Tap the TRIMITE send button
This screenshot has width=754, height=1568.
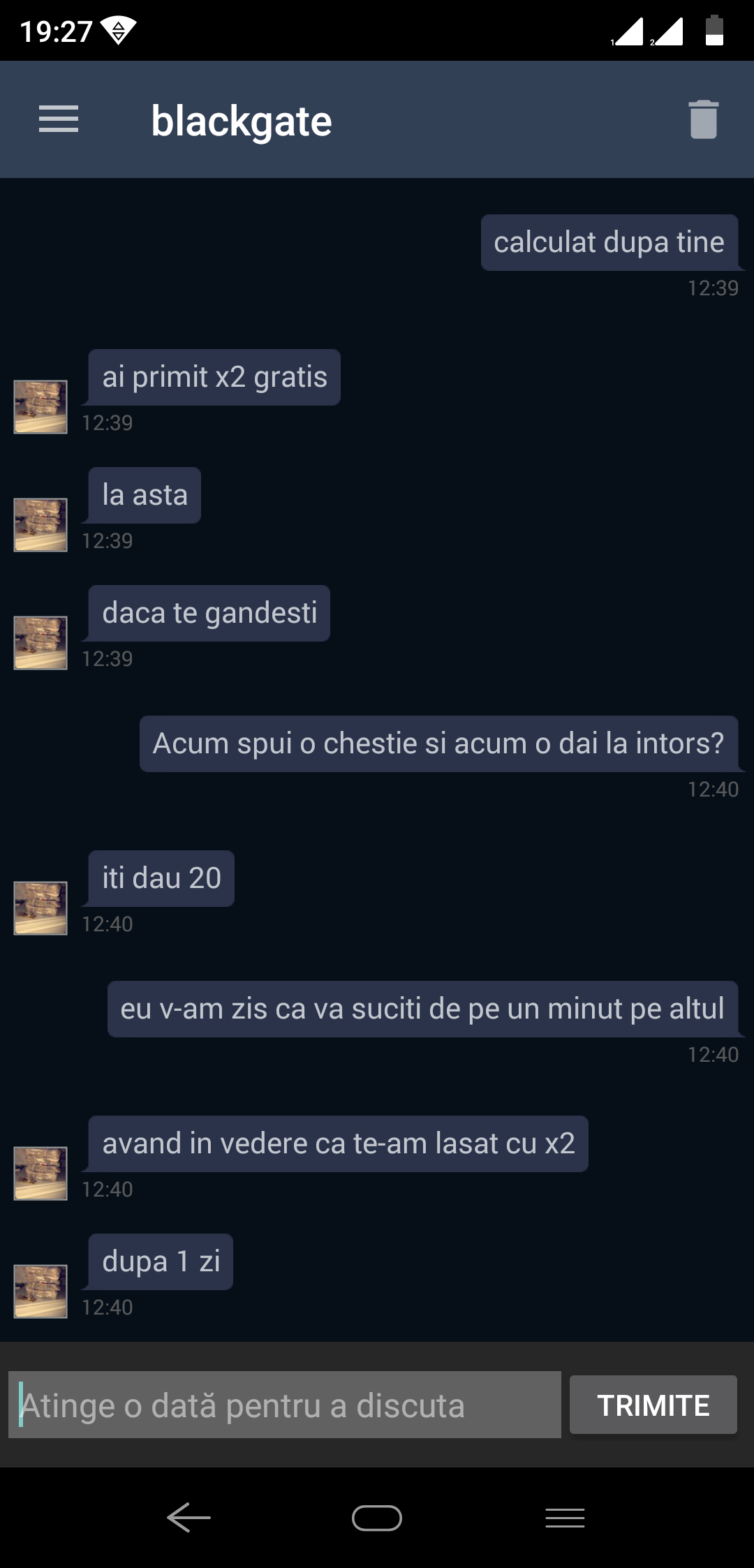click(x=653, y=1405)
